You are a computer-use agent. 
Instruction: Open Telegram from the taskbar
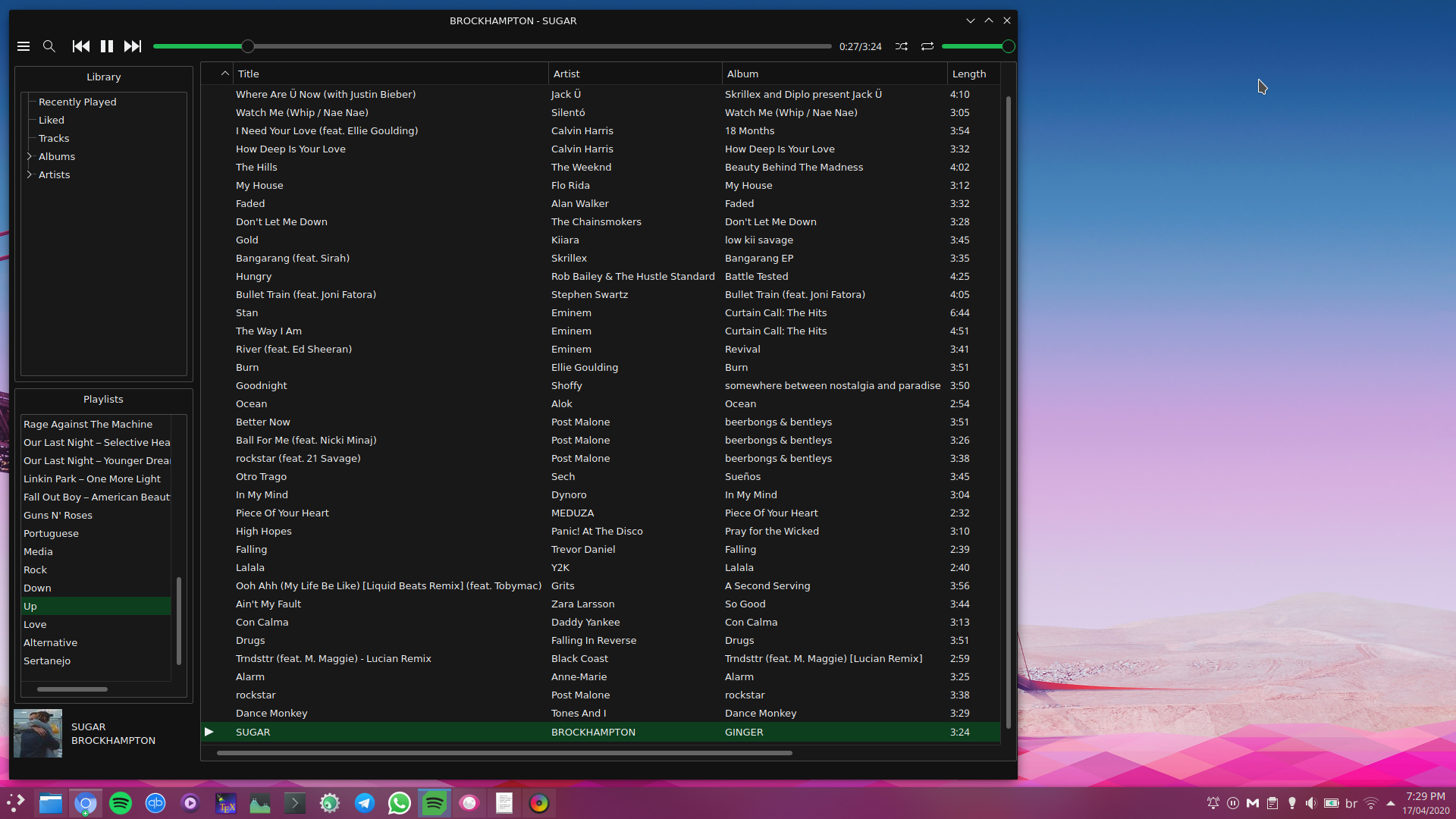point(365,803)
